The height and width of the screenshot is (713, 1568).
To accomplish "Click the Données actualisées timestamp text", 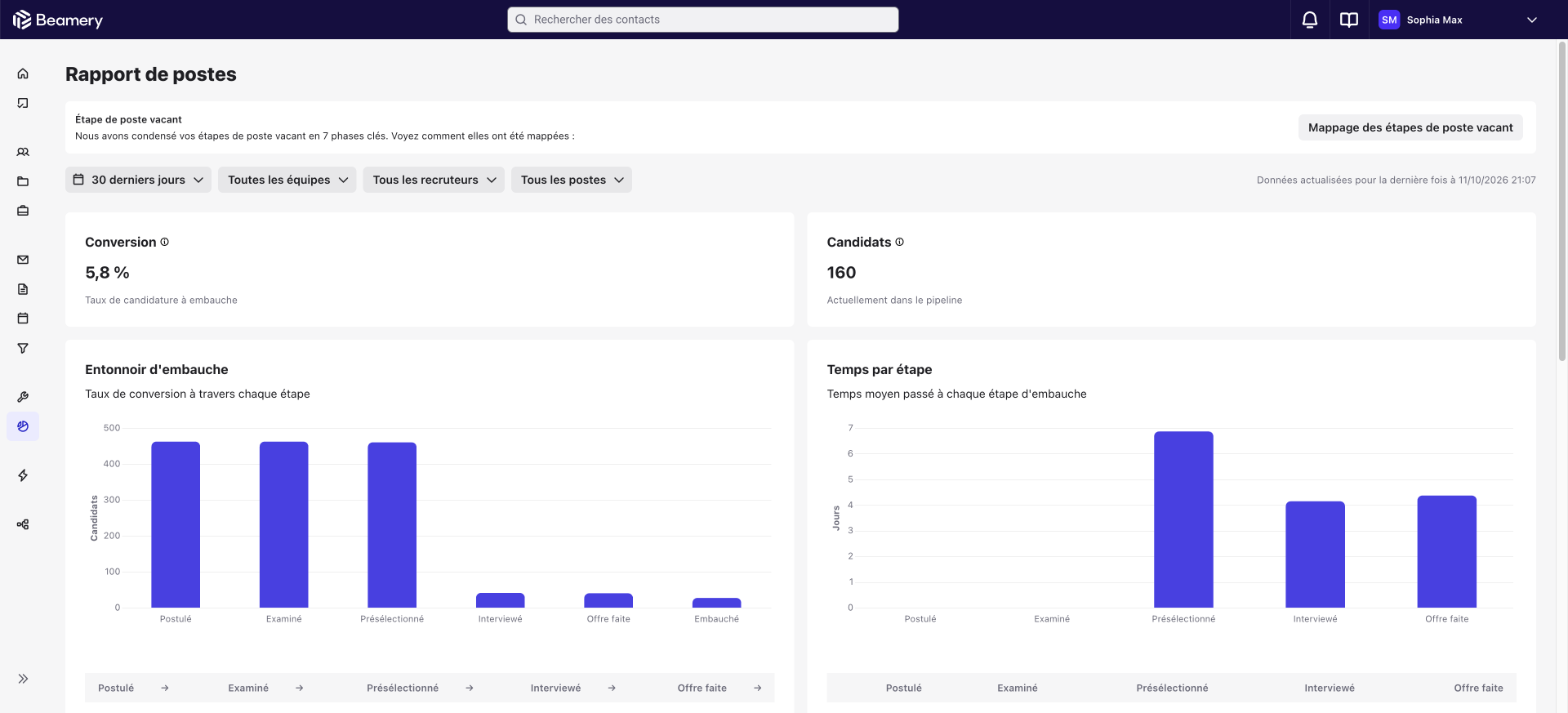I will click(1396, 180).
